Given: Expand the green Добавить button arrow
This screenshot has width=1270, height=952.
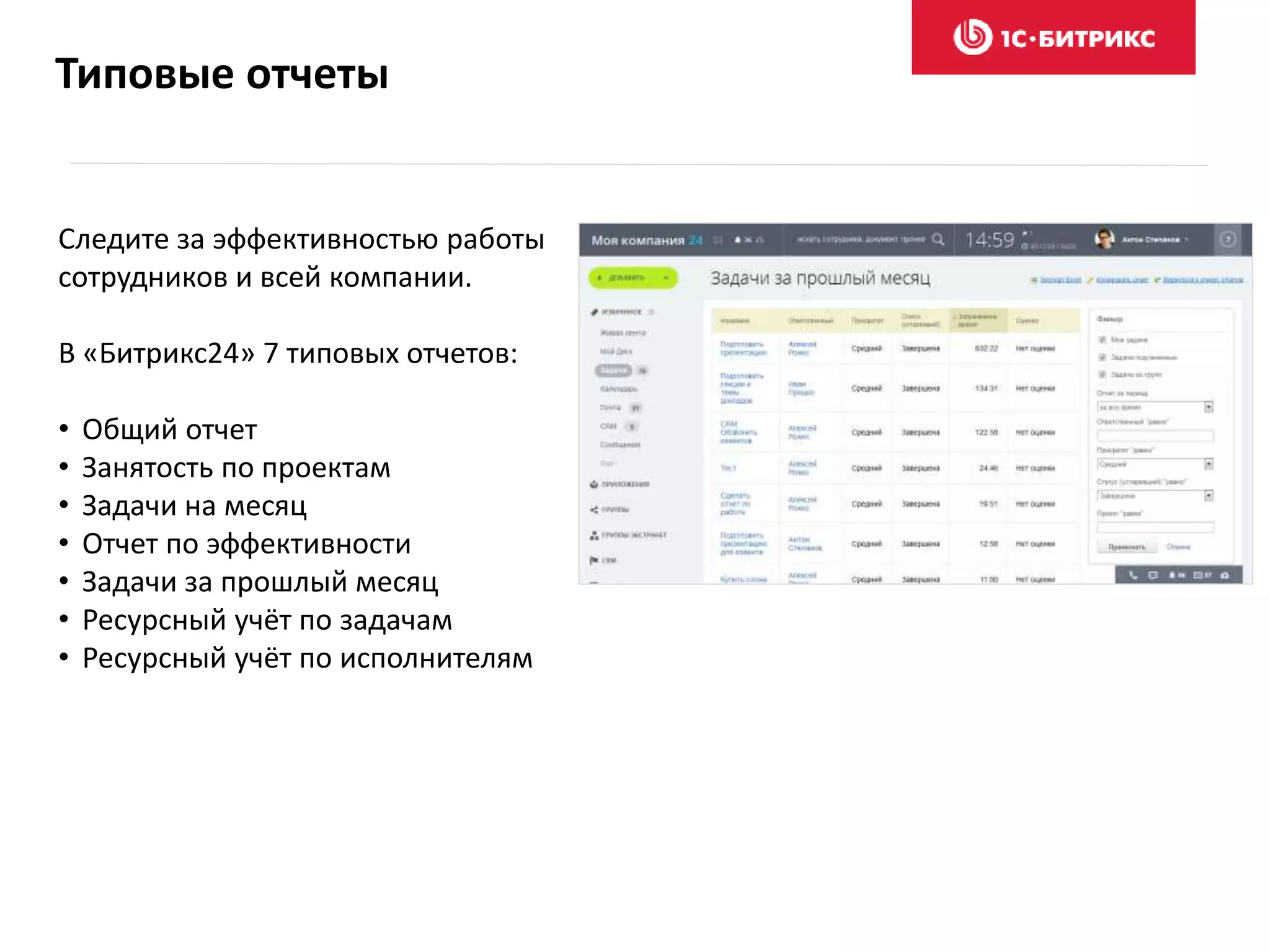Looking at the screenshot, I should point(666,278).
